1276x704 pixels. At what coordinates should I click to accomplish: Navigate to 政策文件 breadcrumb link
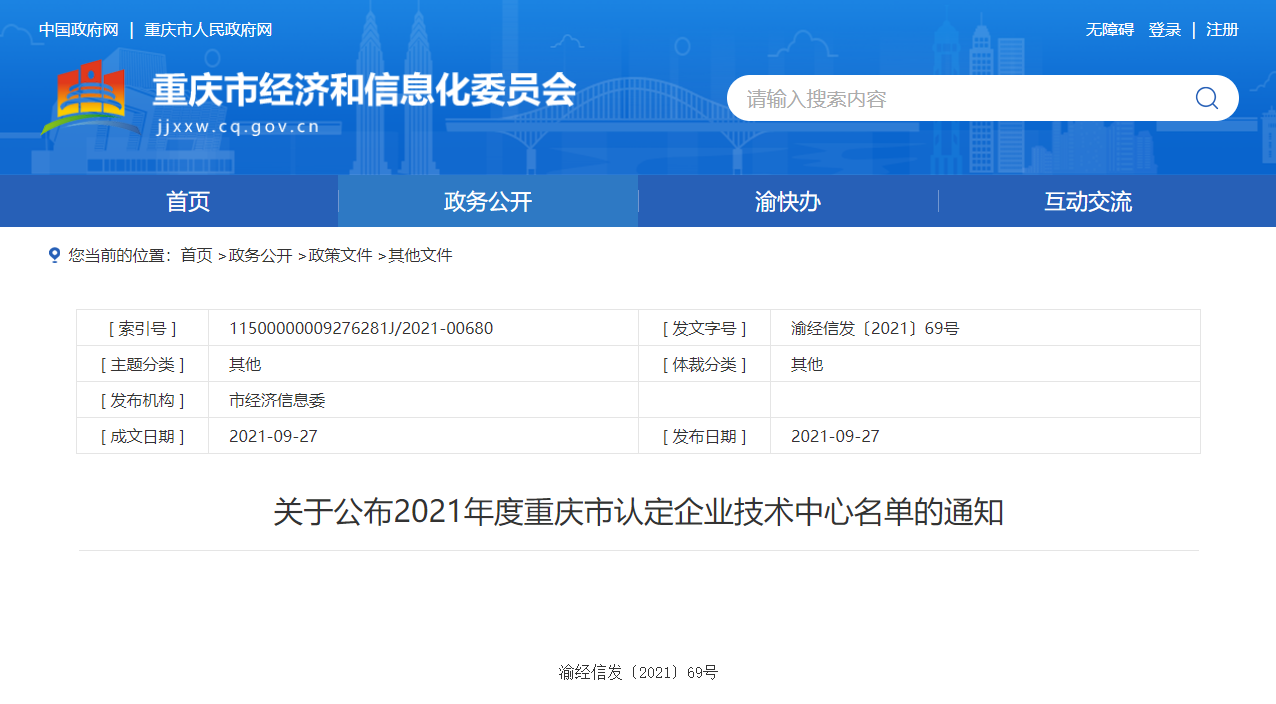[x=340, y=255]
